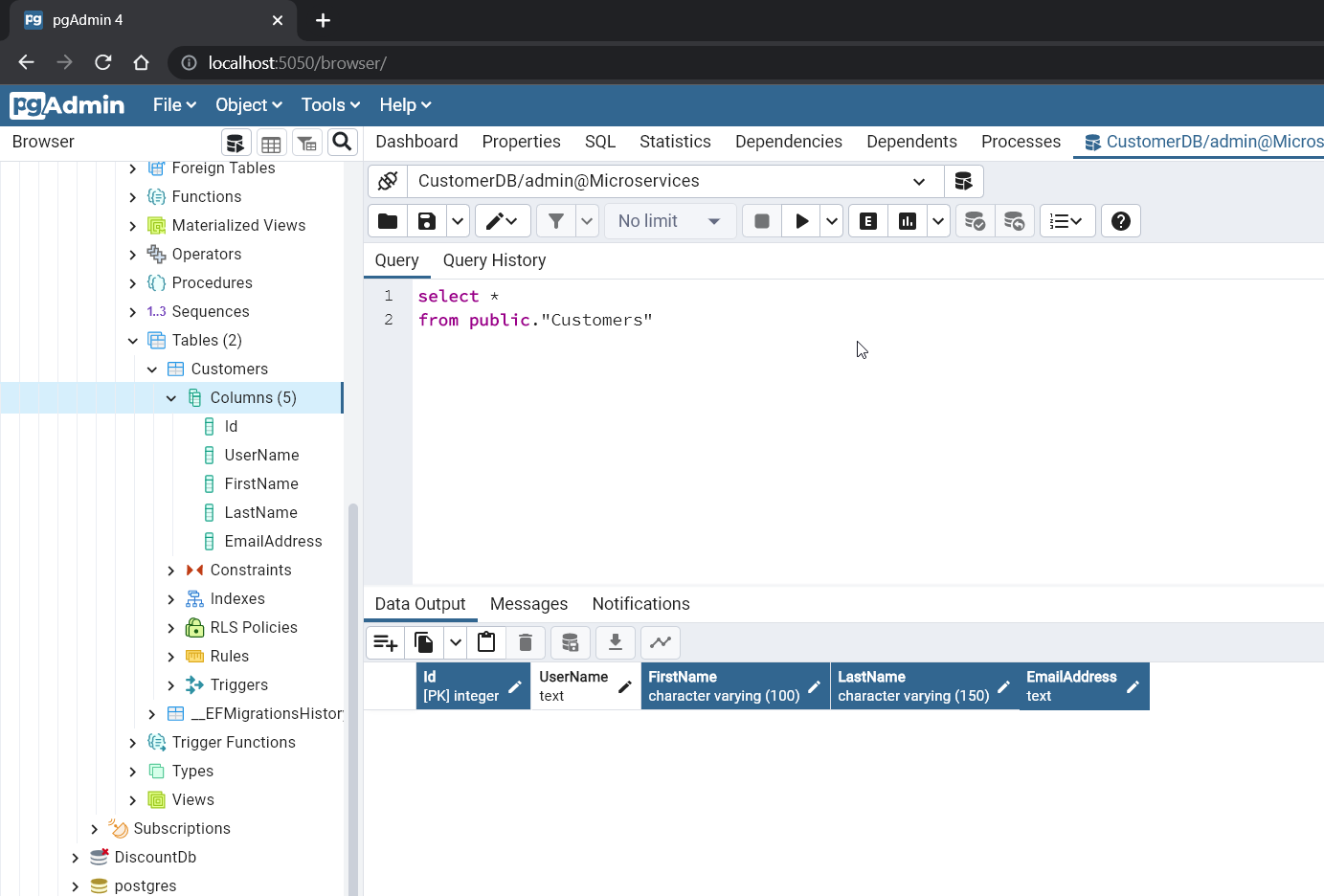
Task: Expand the Triggers node
Action: pyautogui.click(x=171, y=685)
